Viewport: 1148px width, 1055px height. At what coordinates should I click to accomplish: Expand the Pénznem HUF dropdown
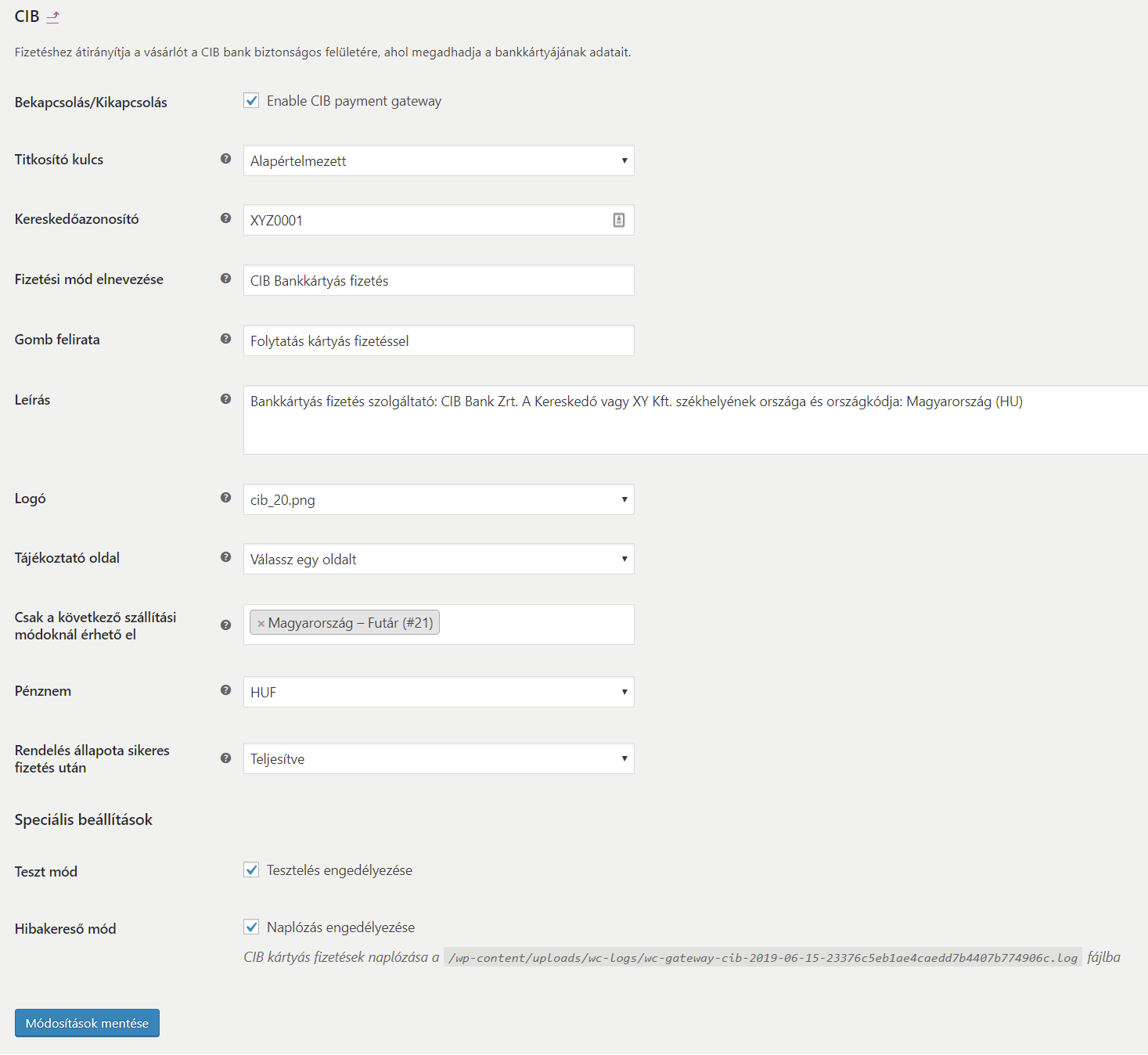tap(438, 692)
